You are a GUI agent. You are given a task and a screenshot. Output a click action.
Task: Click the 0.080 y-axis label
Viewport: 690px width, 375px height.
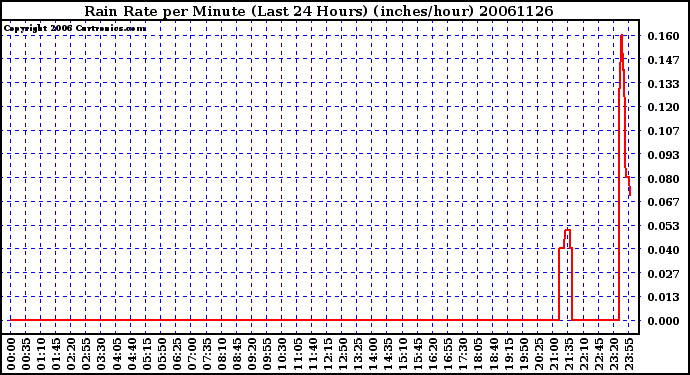[663, 179]
